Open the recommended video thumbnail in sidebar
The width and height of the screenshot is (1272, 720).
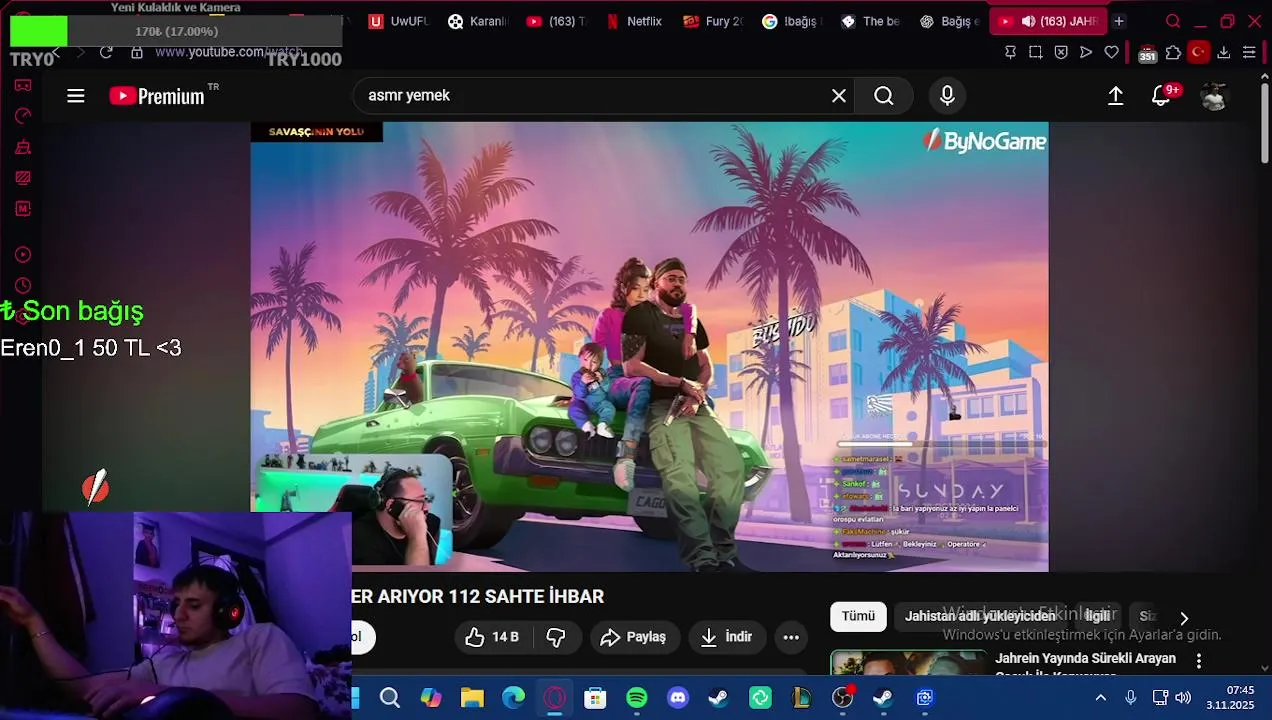coord(908,663)
